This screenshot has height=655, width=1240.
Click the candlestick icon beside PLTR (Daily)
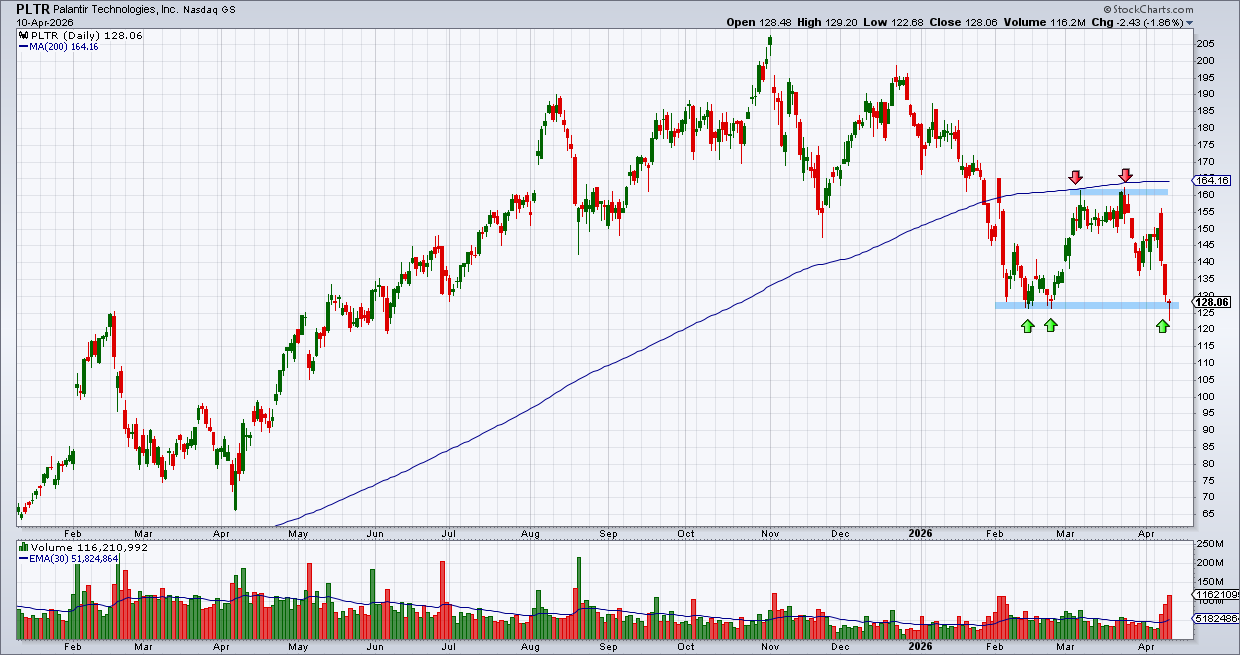21,34
